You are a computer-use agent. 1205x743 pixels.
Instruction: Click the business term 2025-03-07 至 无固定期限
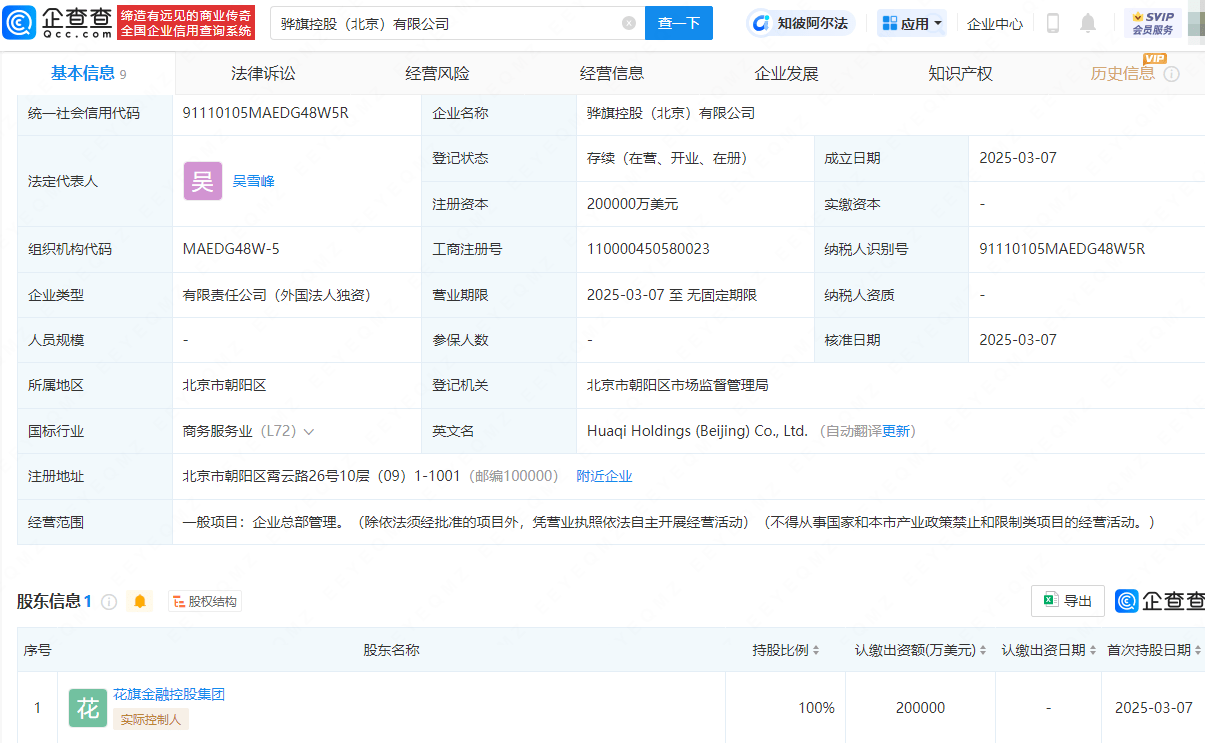[672, 295]
